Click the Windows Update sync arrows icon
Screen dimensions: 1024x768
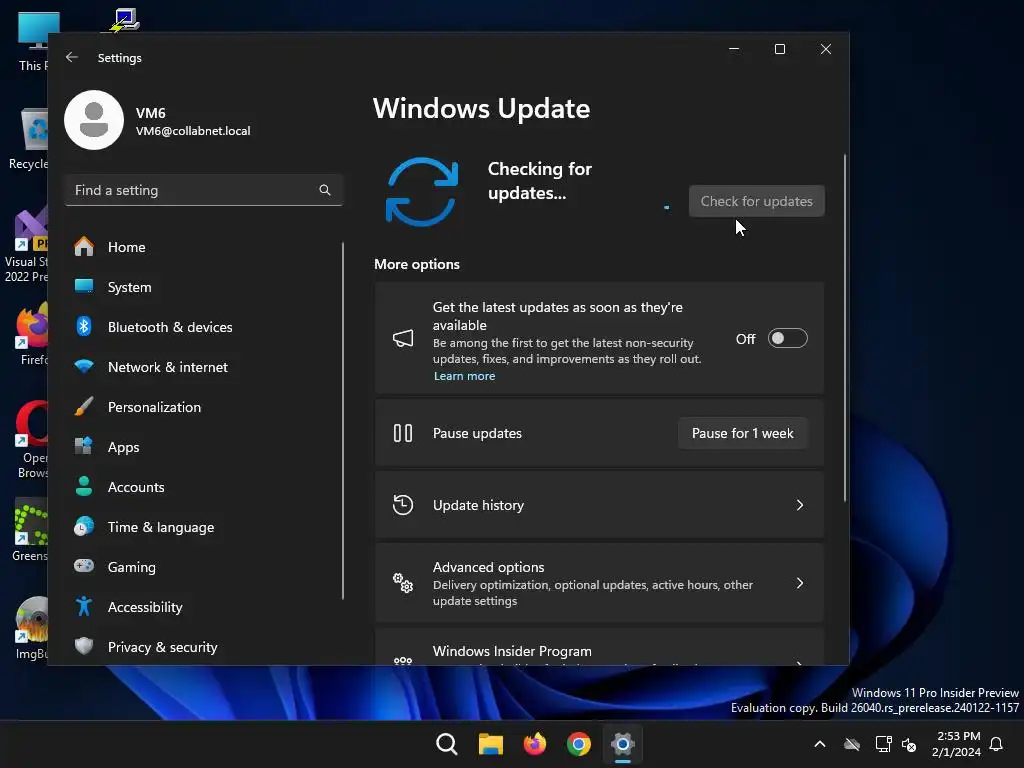tap(422, 191)
